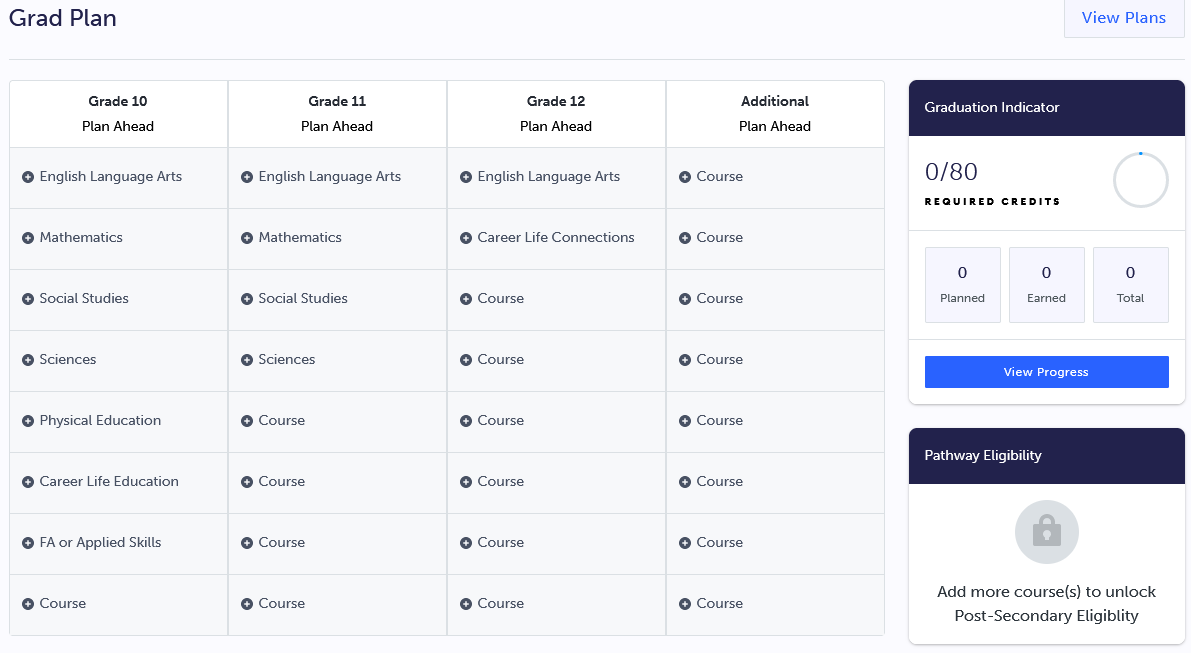Click plus icon beside Grade 11 English Language Arts
Screen dimensions: 1191x653
click(247, 177)
